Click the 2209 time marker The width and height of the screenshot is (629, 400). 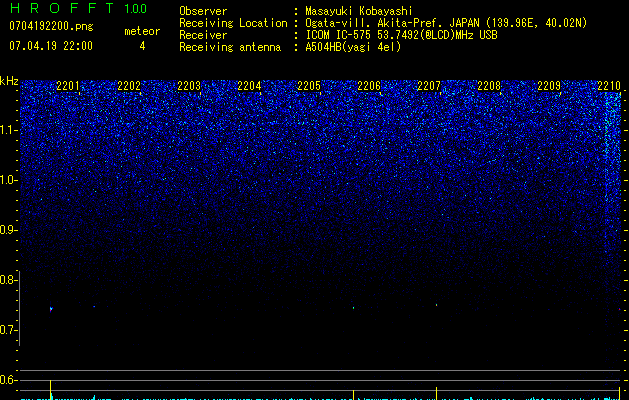pyautogui.click(x=549, y=85)
